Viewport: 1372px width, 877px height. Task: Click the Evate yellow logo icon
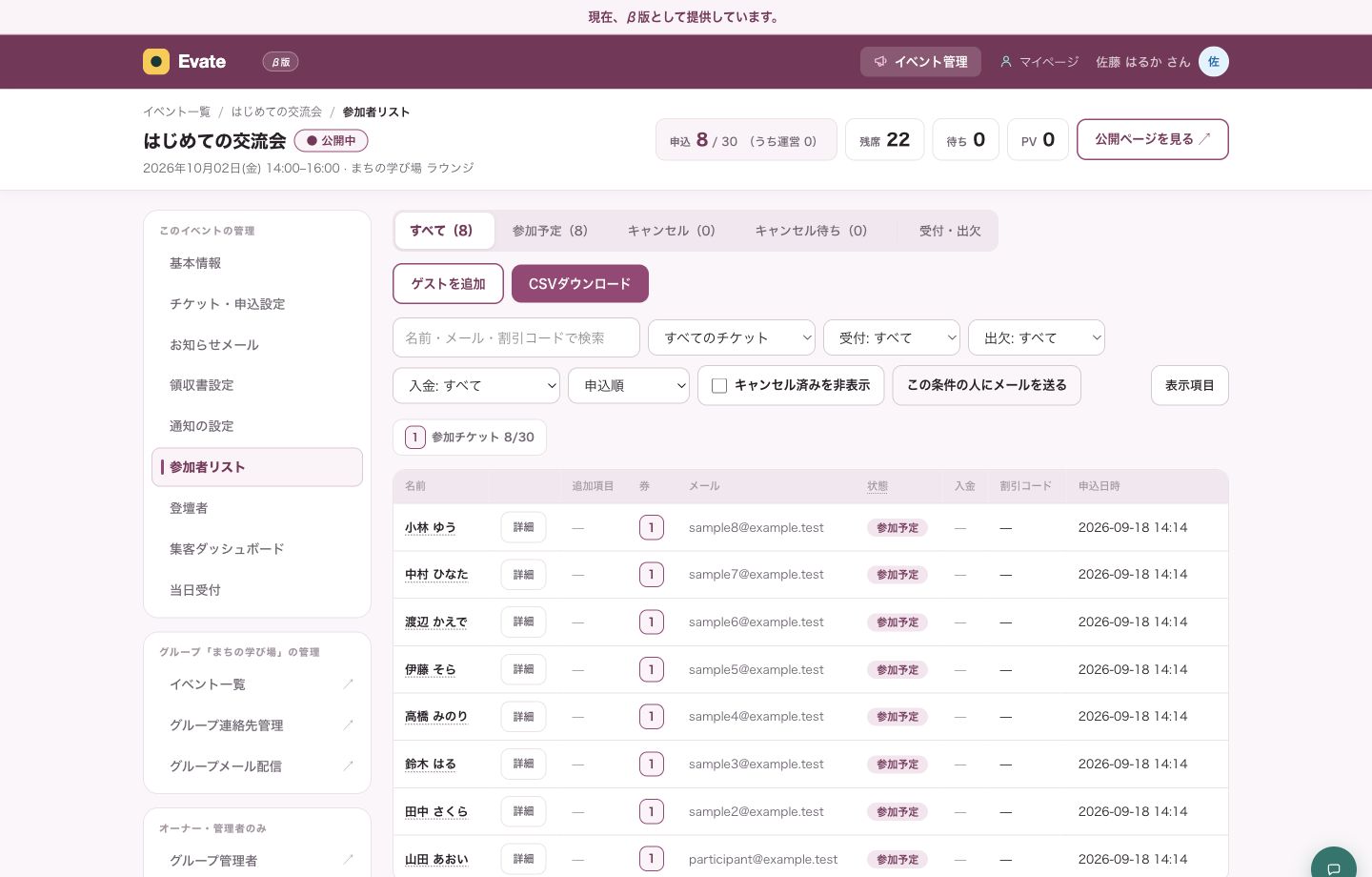point(156,61)
